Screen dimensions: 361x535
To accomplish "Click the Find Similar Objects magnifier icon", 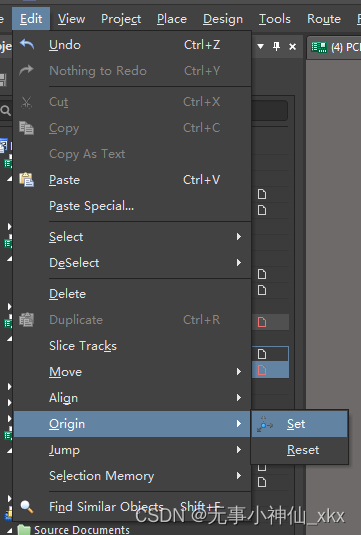I will pyautogui.click(x=27, y=507).
